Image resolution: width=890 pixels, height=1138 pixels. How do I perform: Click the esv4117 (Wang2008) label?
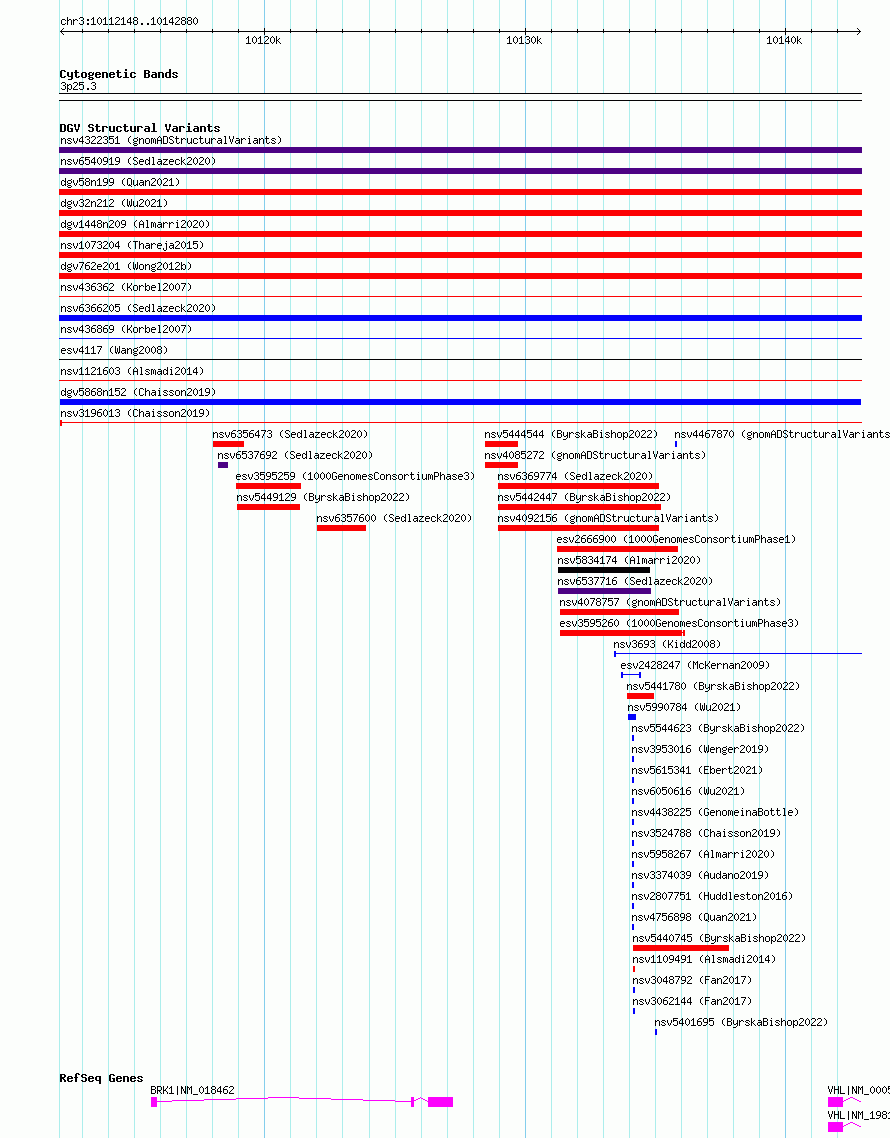tap(114, 351)
